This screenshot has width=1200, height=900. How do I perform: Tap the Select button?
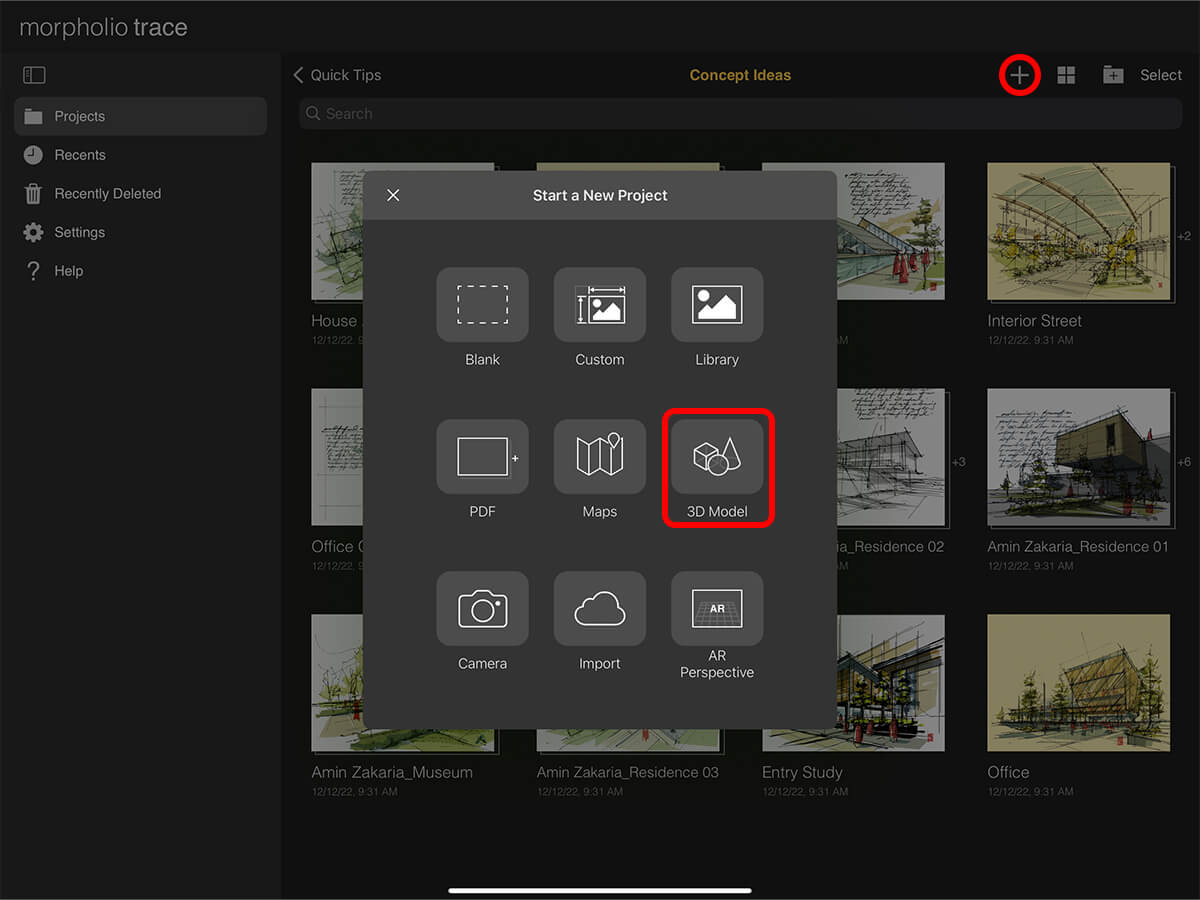(1161, 76)
